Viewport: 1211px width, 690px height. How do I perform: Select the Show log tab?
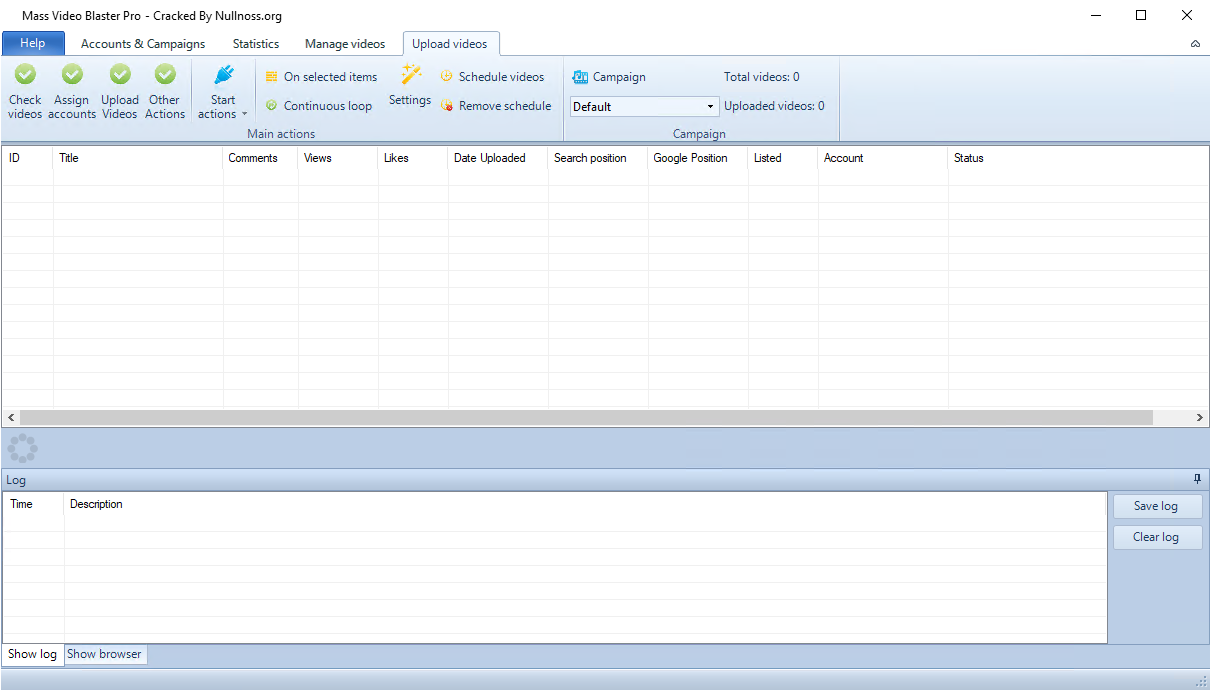coord(33,654)
